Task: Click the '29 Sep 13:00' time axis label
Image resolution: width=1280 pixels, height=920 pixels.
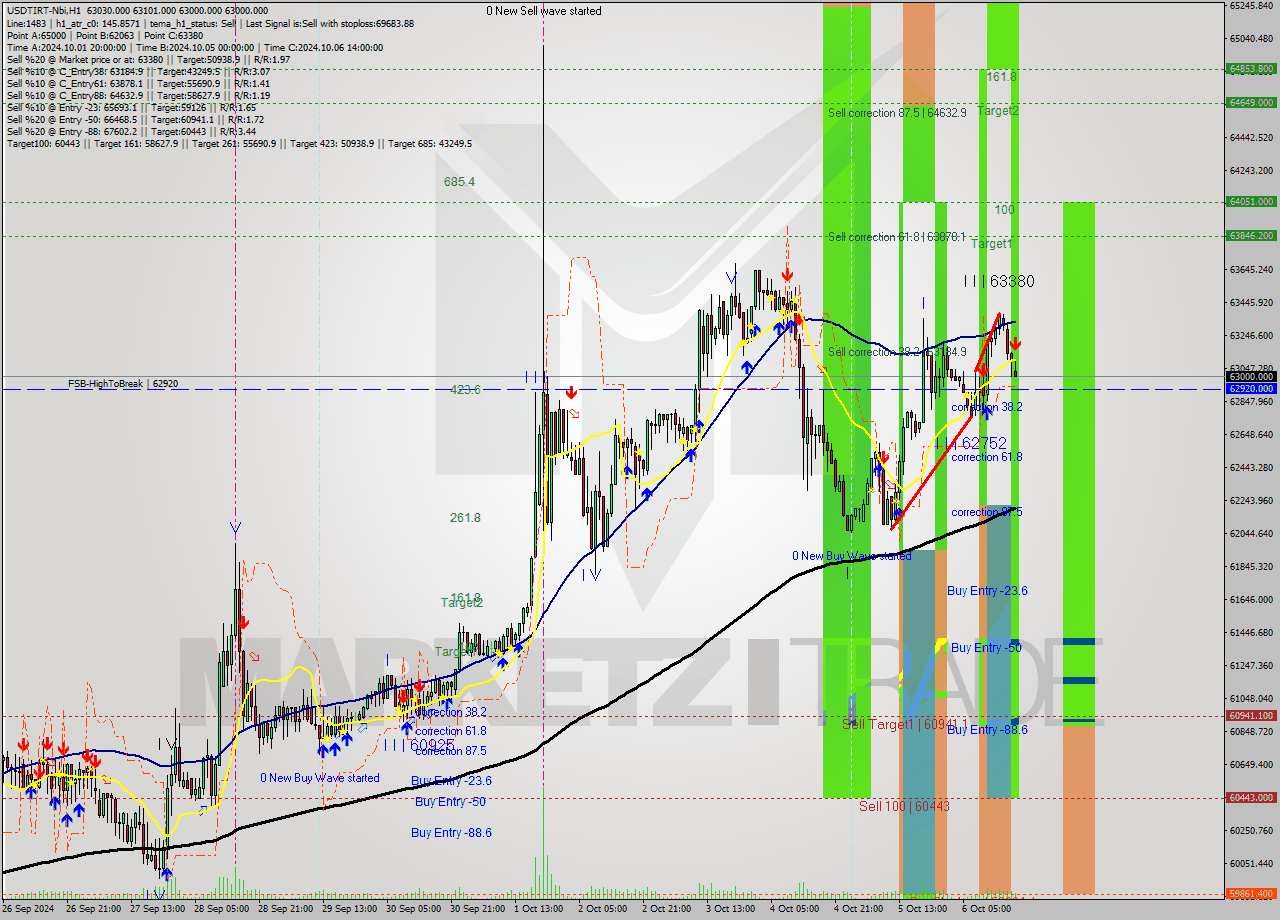Action: click(349, 909)
